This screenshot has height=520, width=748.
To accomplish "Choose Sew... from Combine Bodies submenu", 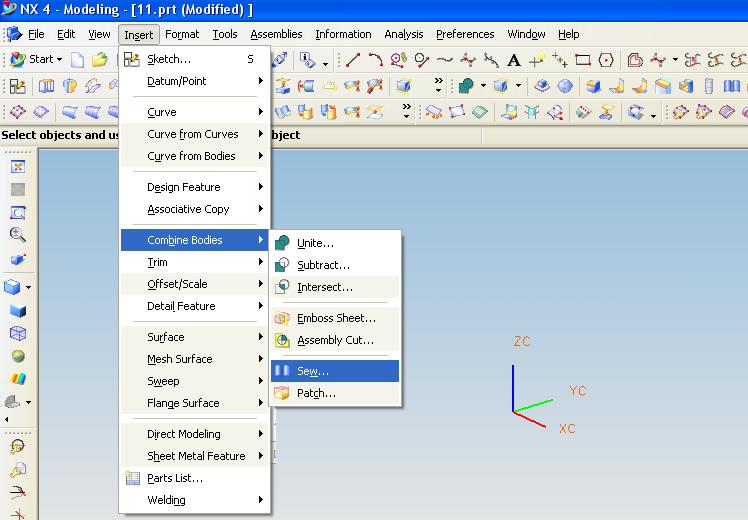I will point(335,371).
